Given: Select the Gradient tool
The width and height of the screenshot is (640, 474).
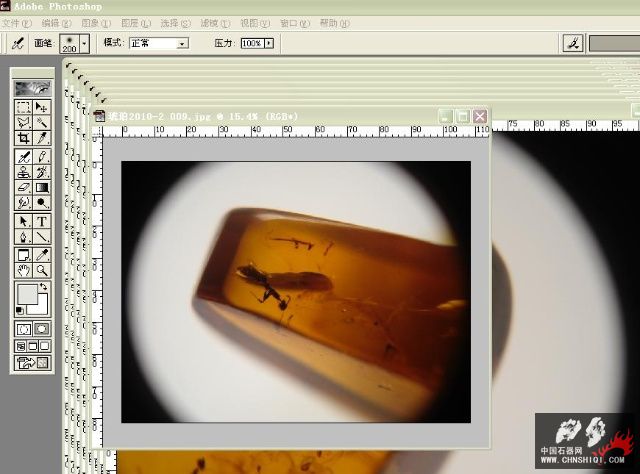Looking at the screenshot, I should point(42,187).
